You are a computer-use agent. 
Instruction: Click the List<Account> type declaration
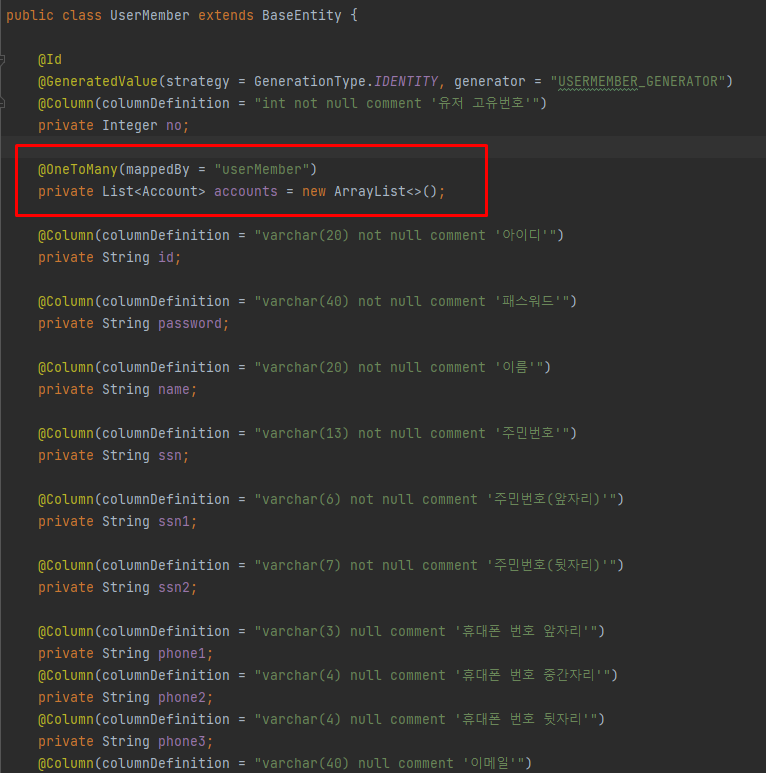click(x=153, y=191)
